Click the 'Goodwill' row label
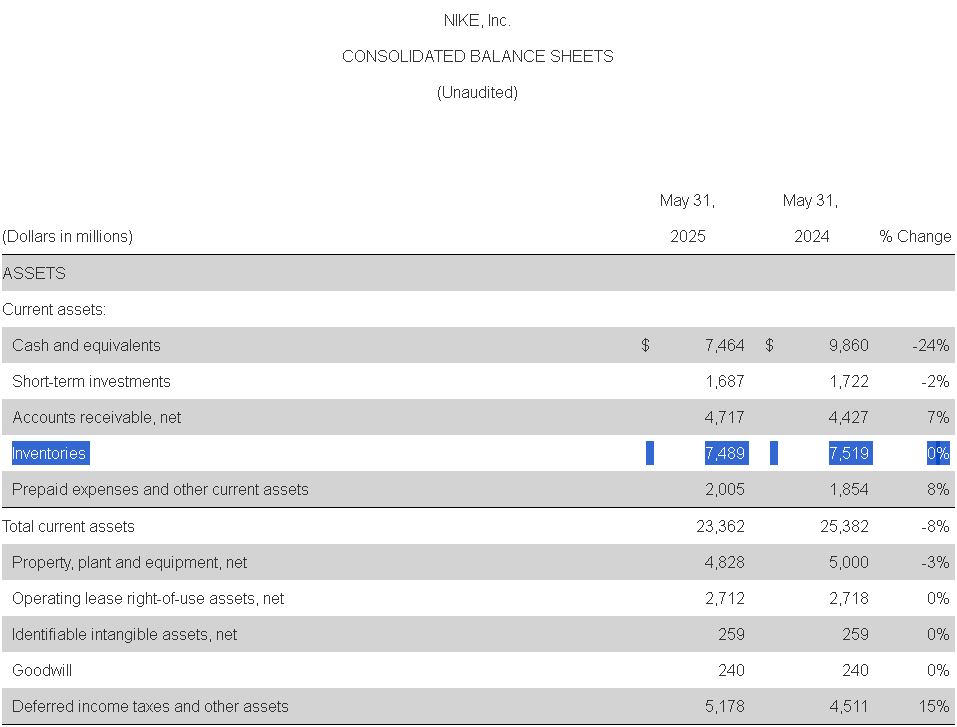 42,670
